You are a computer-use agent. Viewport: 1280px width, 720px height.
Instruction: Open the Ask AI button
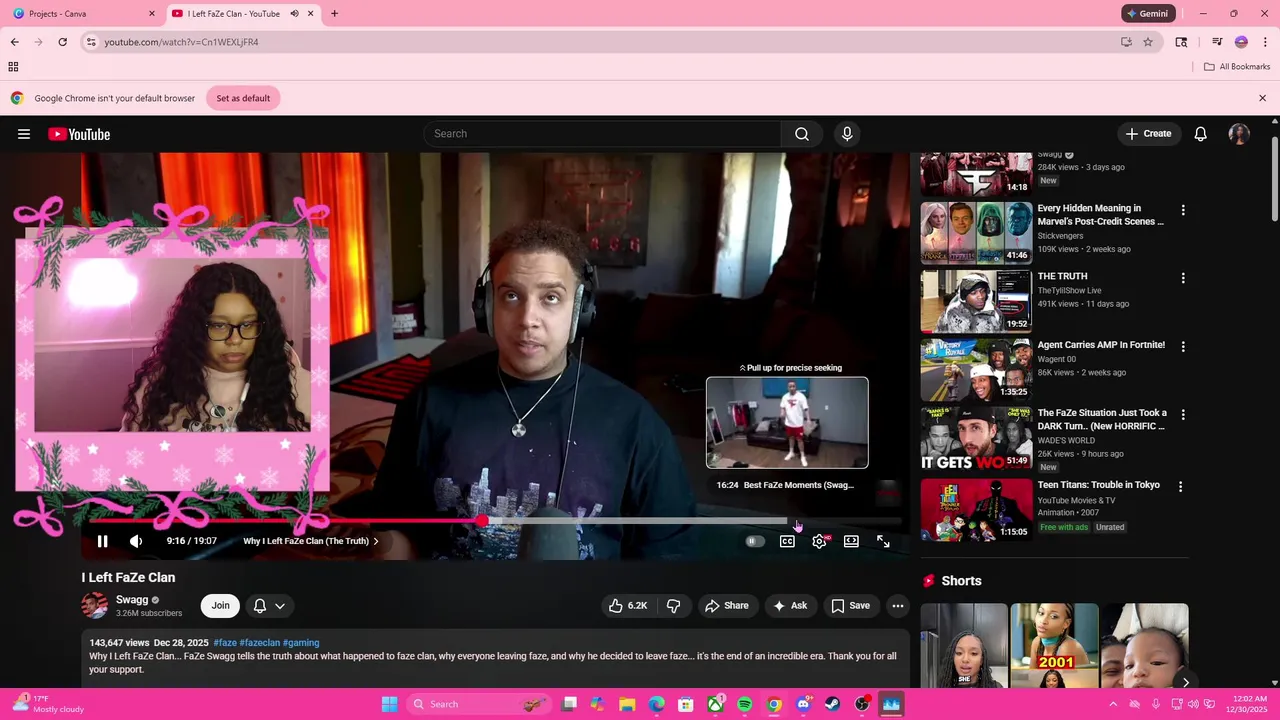[x=790, y=606]
